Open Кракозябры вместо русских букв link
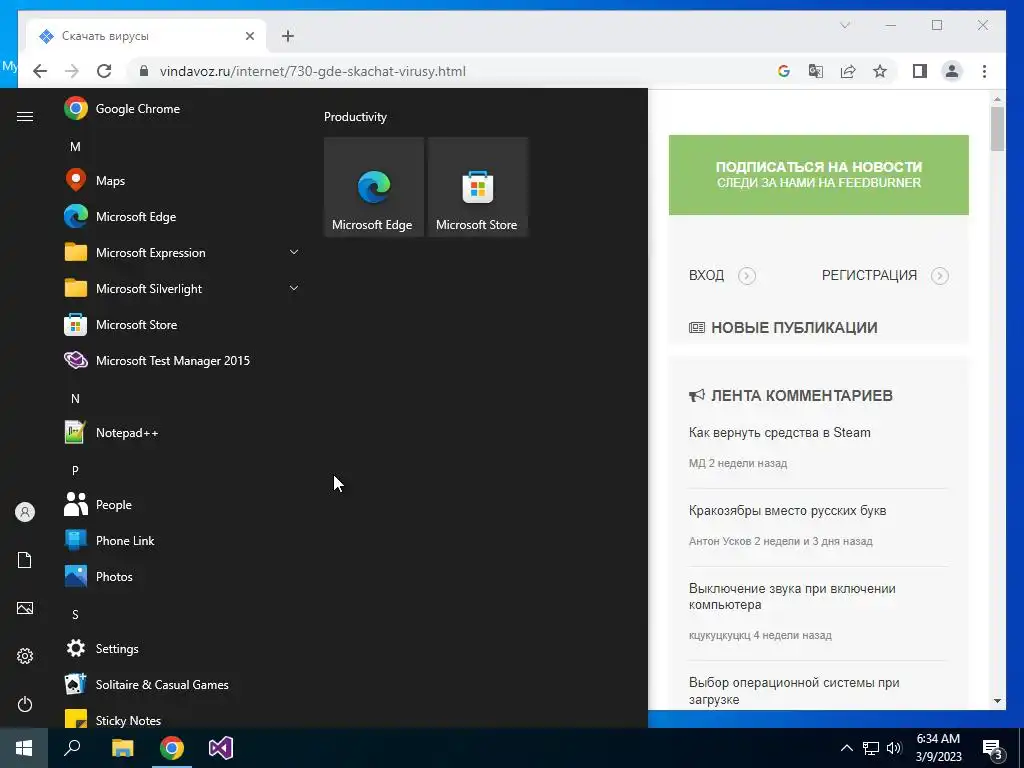The image size is (1024, 768). click(788, 510)
